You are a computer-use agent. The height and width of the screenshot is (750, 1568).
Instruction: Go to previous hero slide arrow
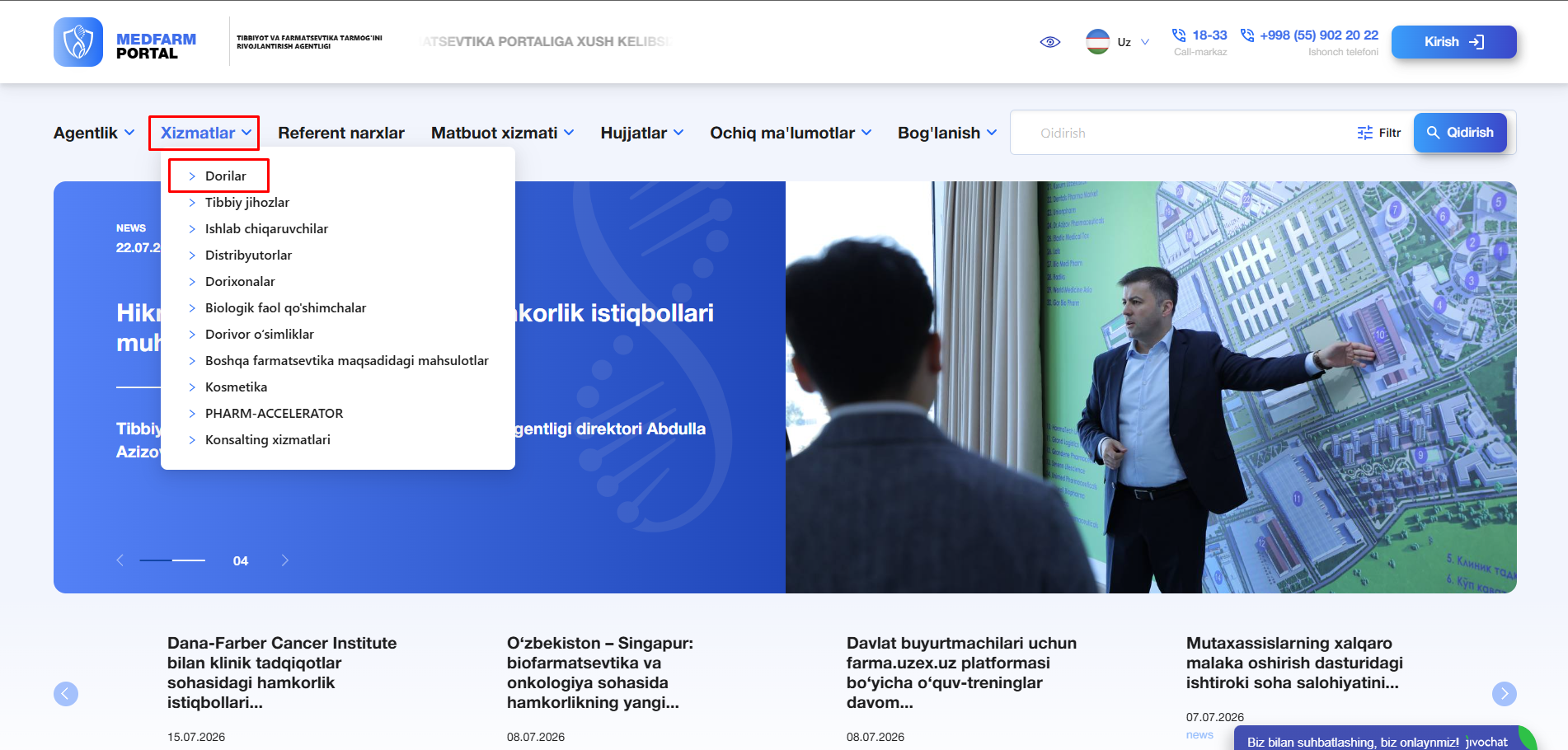[120, 560]
